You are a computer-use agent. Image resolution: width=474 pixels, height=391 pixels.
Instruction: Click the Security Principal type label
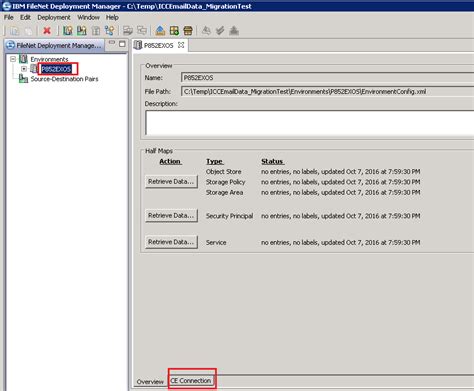(x=229, y=216)
